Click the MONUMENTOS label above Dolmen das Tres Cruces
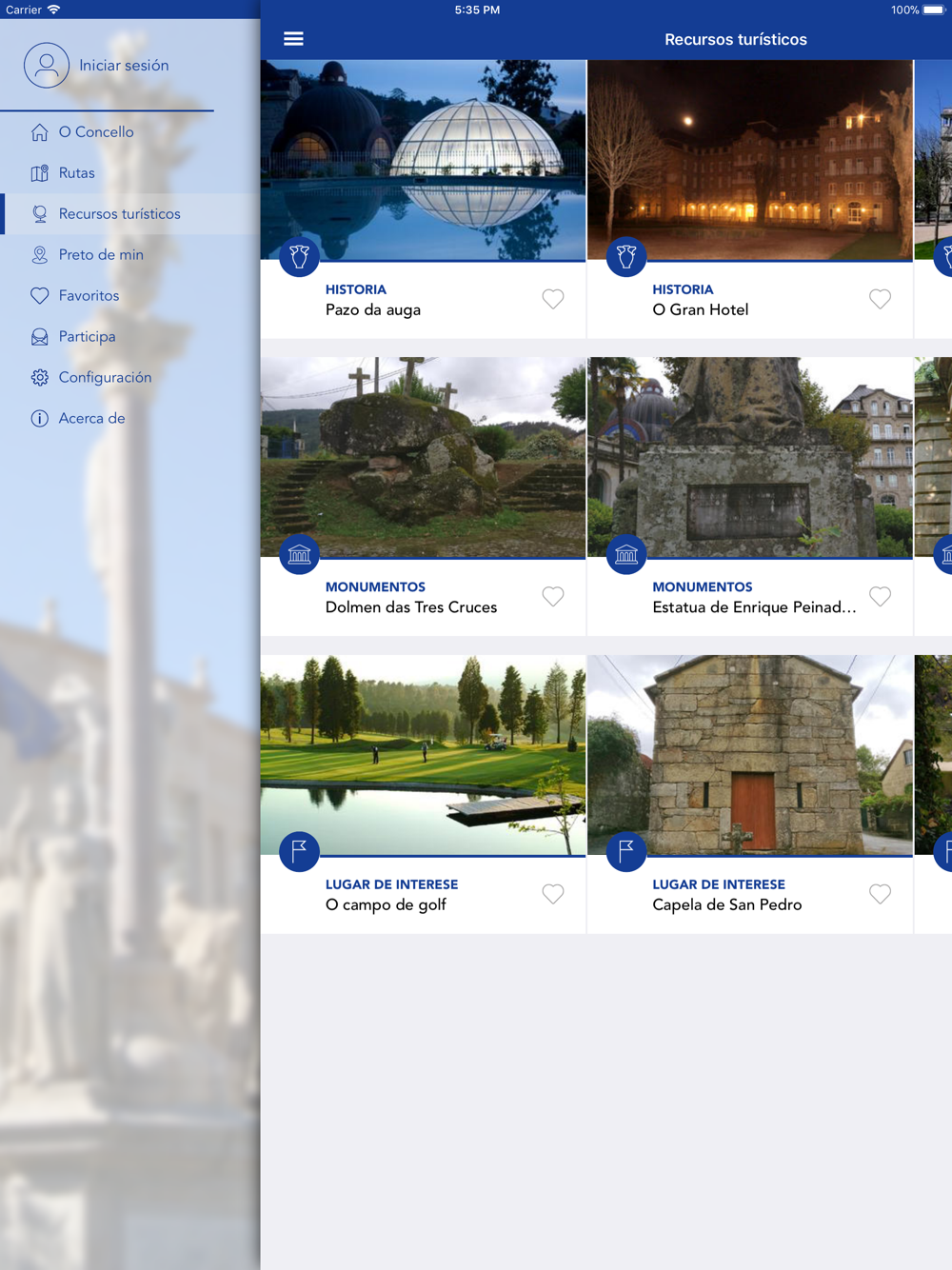 pyautogui.click(x=375, y=587)
